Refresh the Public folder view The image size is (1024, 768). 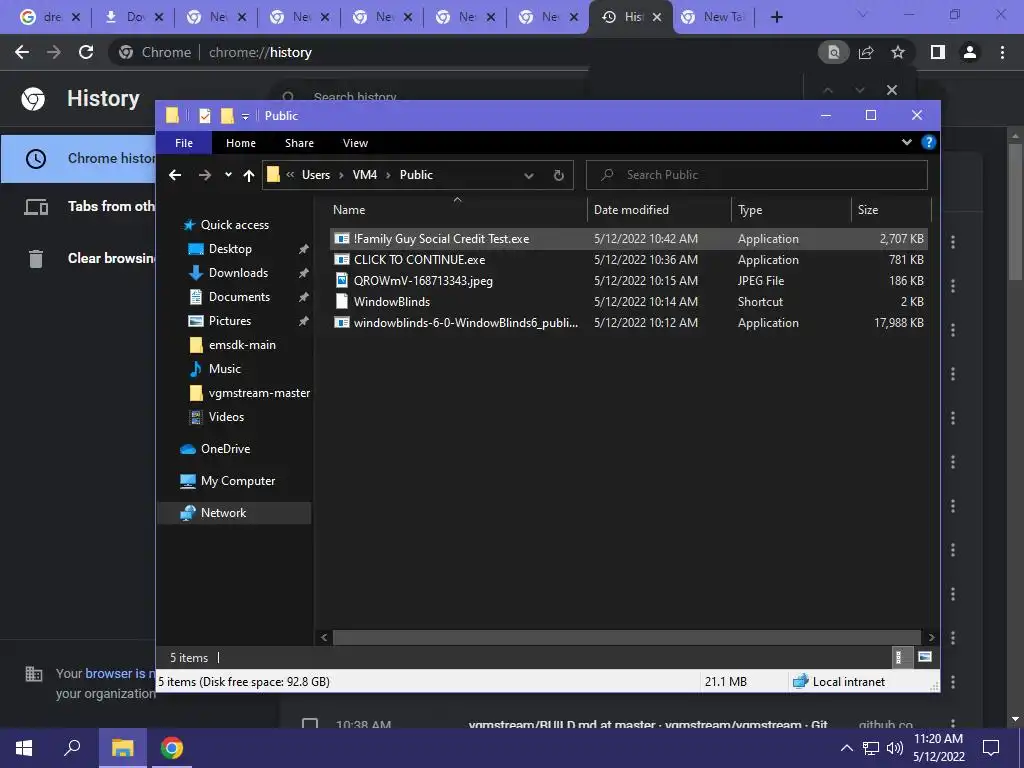tap(558, 176)
